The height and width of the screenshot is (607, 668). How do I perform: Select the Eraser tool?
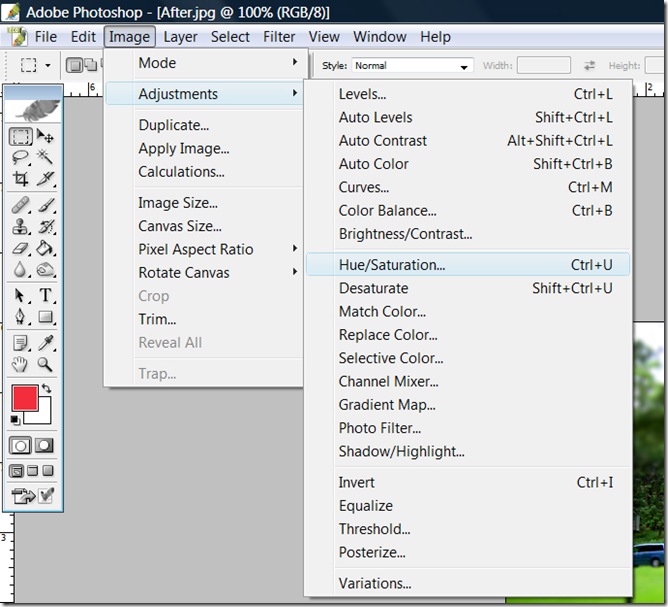20,248
